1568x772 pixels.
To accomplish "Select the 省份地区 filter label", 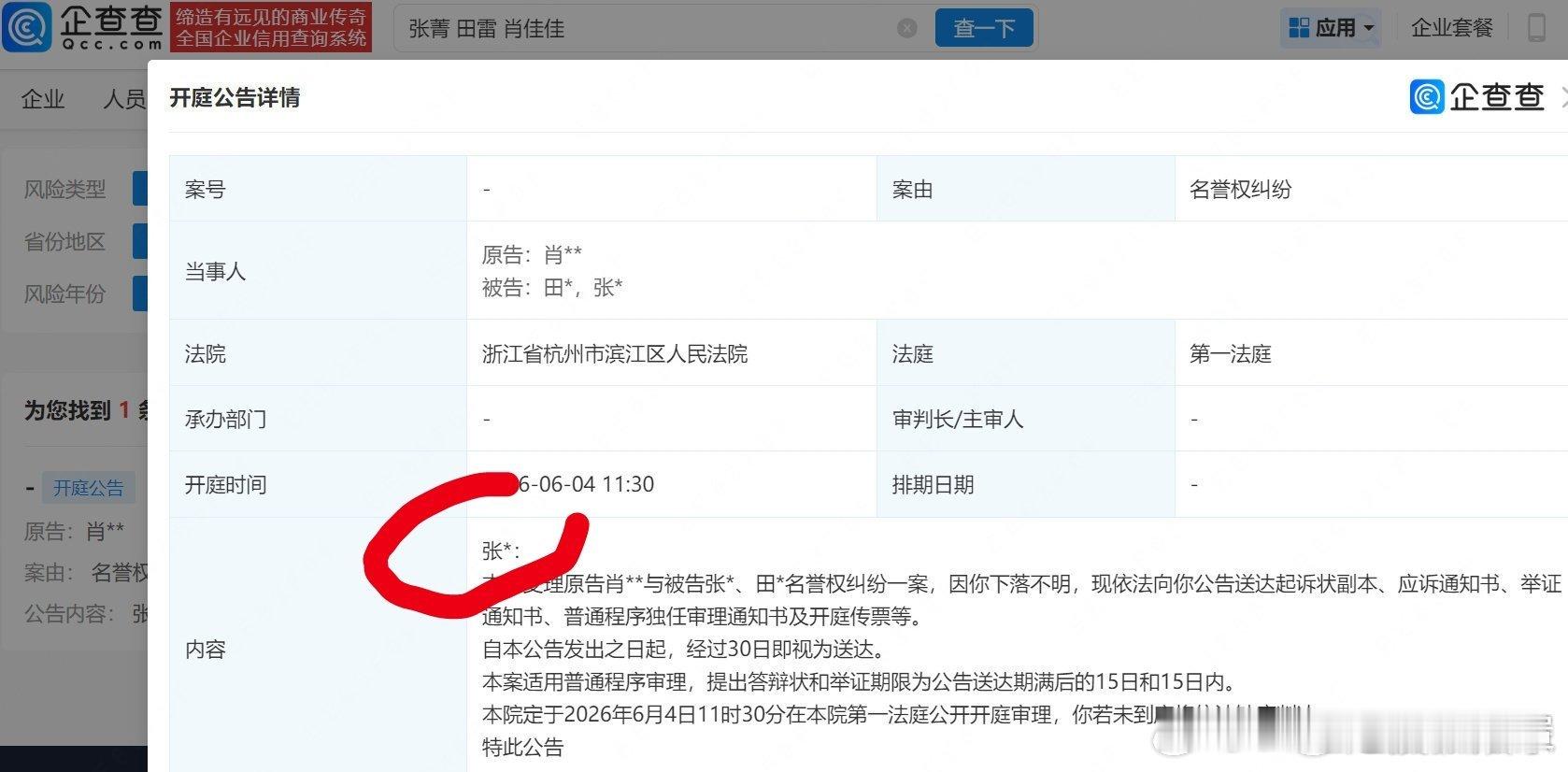I will (64, 241).
